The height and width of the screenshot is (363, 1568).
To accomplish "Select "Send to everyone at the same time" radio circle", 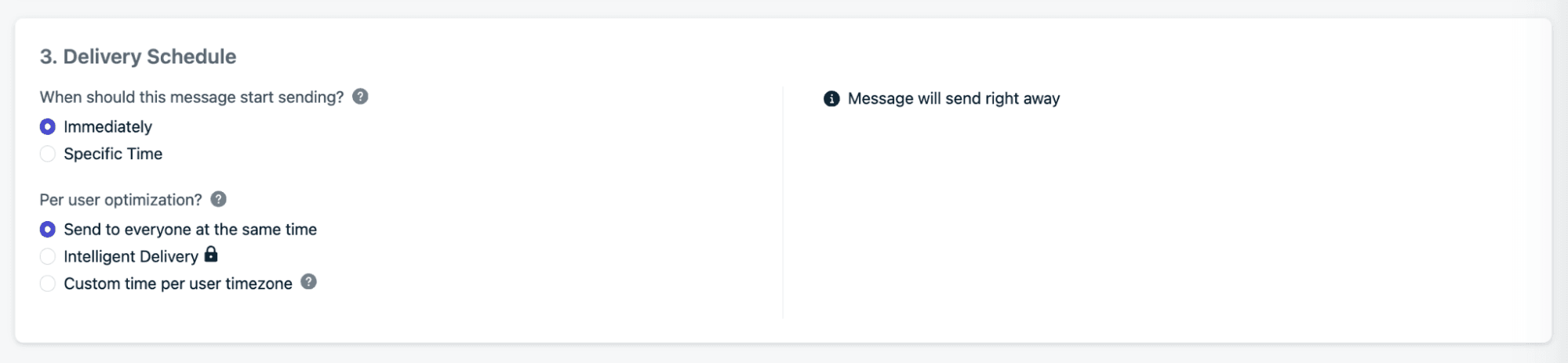I will [48, 230].
